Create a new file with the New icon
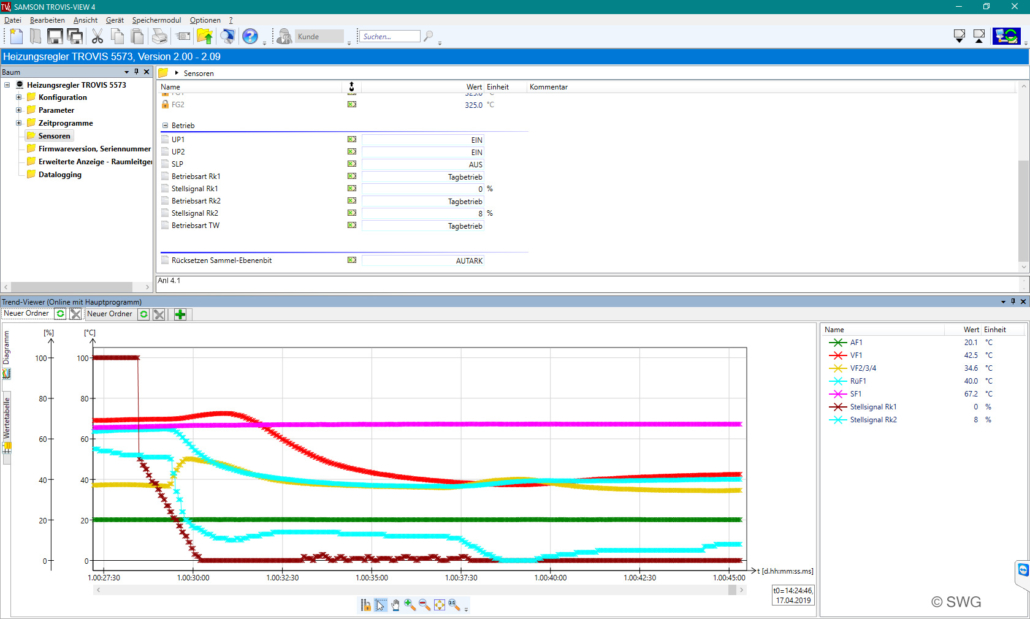The image size is (1030, 619). pyautogui.click(x=16, y=36)
